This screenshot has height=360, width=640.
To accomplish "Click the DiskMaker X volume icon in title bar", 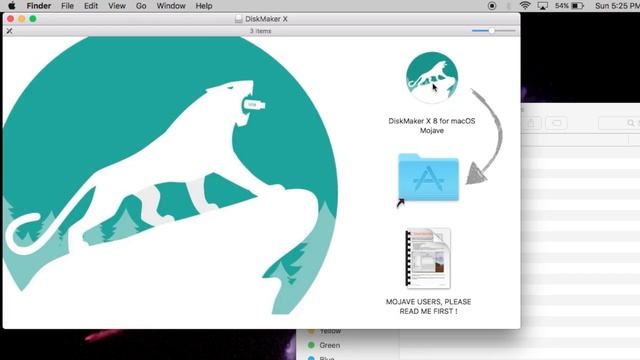I will [x=239, y=19].
